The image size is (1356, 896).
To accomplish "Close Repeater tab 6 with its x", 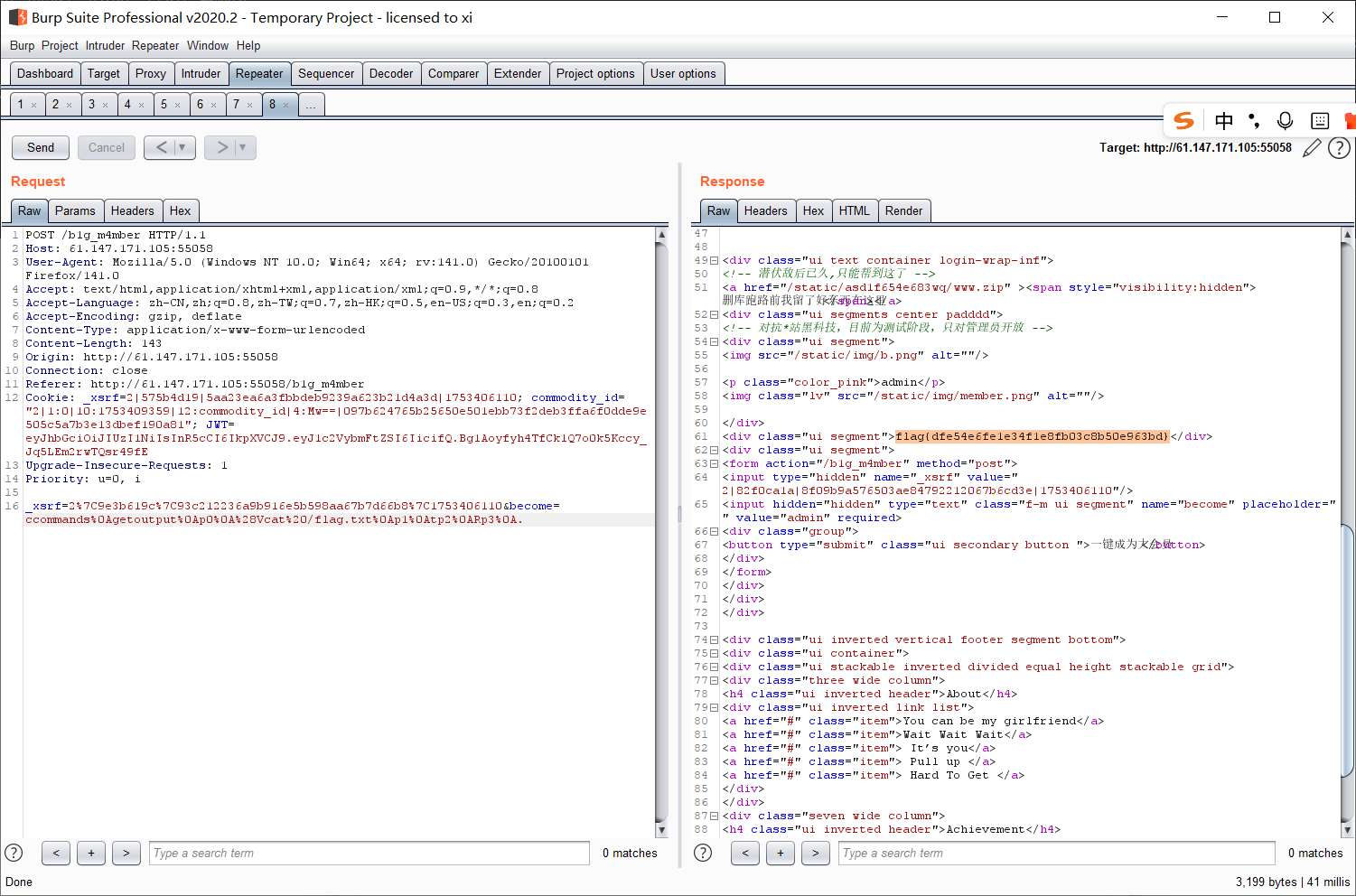I will [213, 105].
